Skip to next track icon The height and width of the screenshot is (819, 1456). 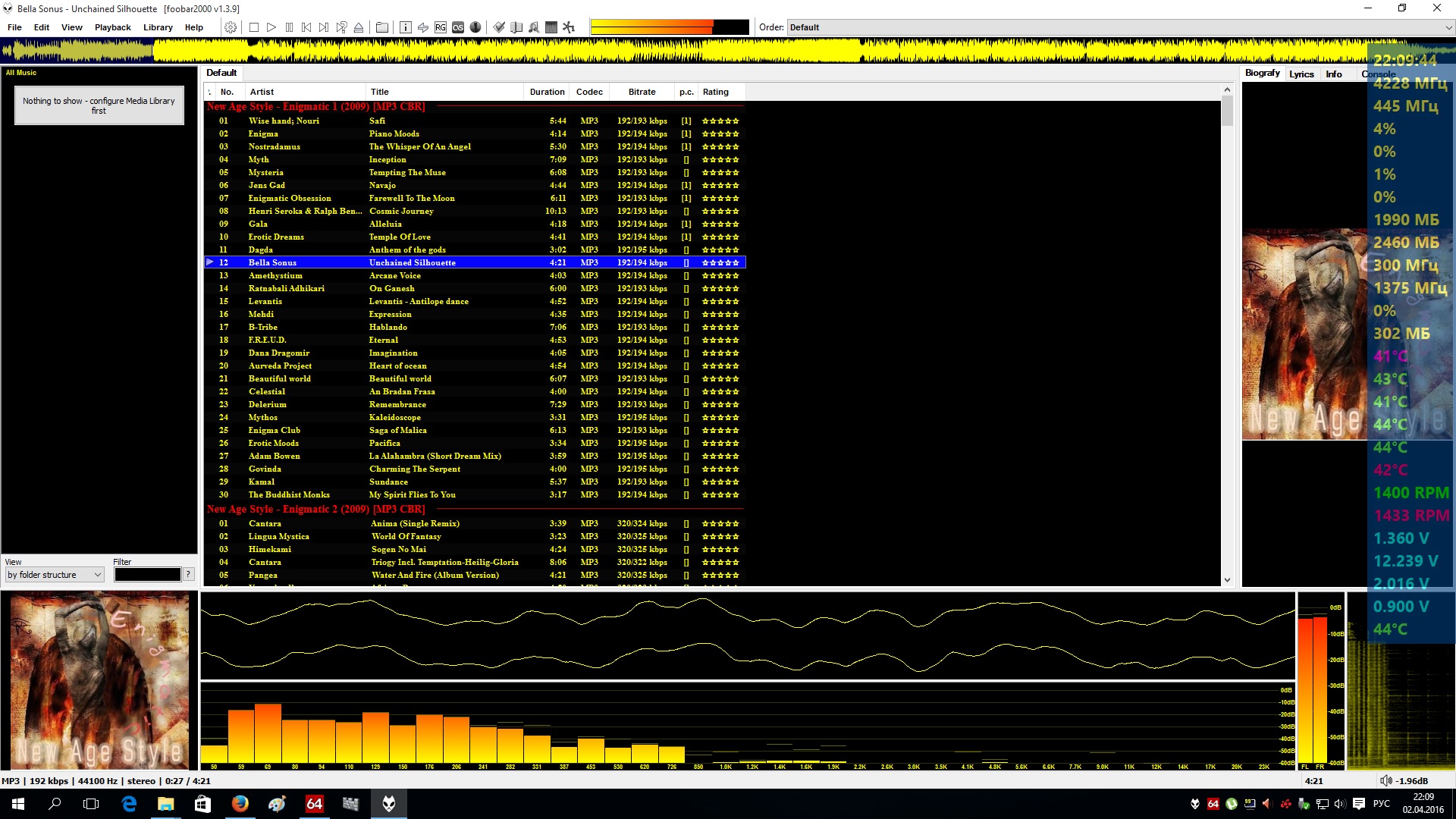point(324,27)
